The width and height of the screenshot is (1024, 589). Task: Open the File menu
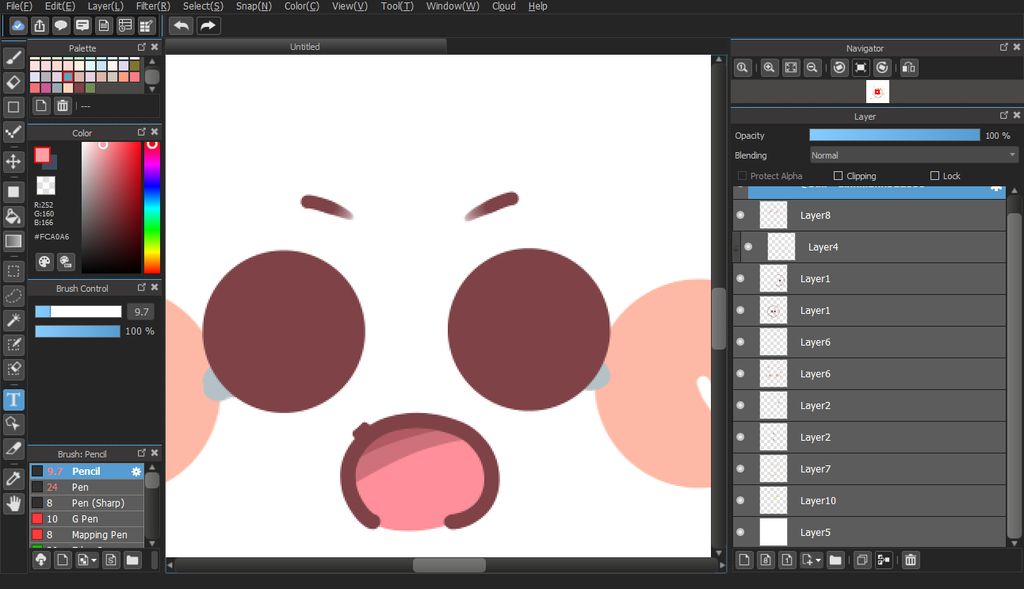click(x=19, y=6)
